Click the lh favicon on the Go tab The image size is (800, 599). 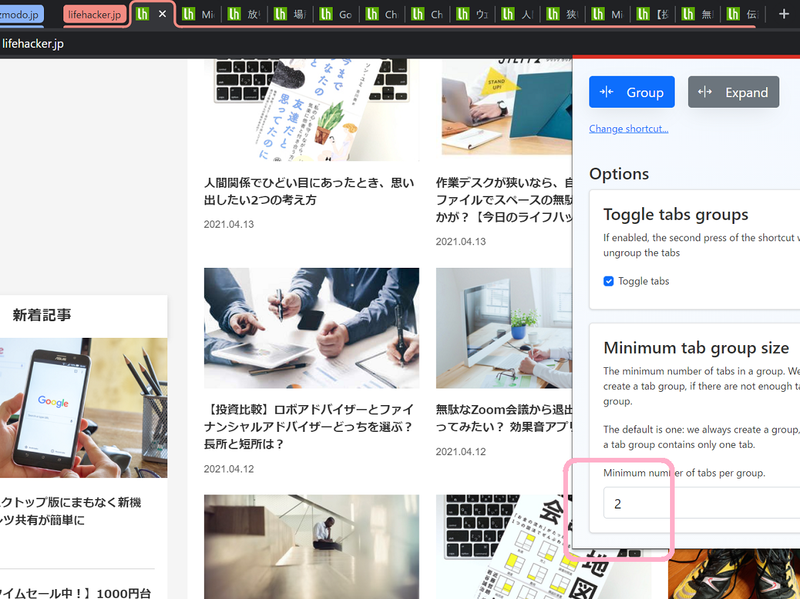click(x=327, y=14)
